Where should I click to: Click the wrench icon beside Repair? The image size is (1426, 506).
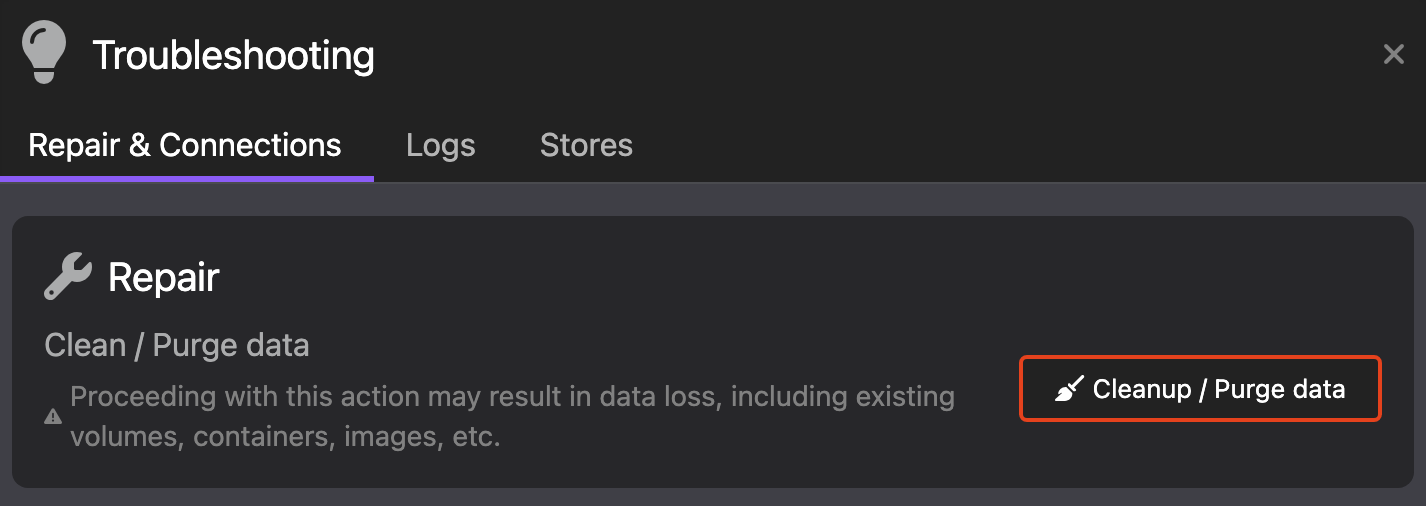coord(68,277)
